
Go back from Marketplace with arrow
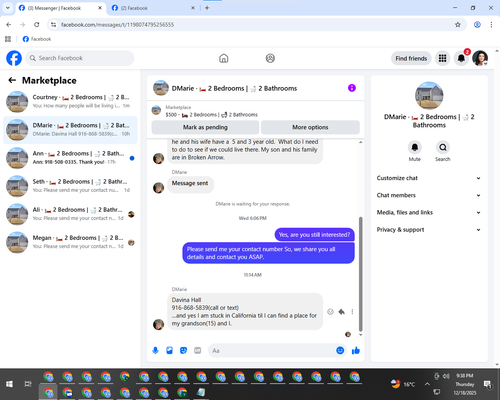pyautogui.click(x=12, y=80)
